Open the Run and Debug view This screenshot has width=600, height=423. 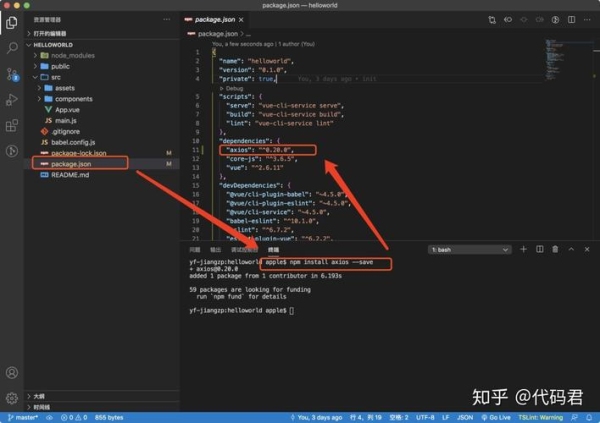point(12,100)
